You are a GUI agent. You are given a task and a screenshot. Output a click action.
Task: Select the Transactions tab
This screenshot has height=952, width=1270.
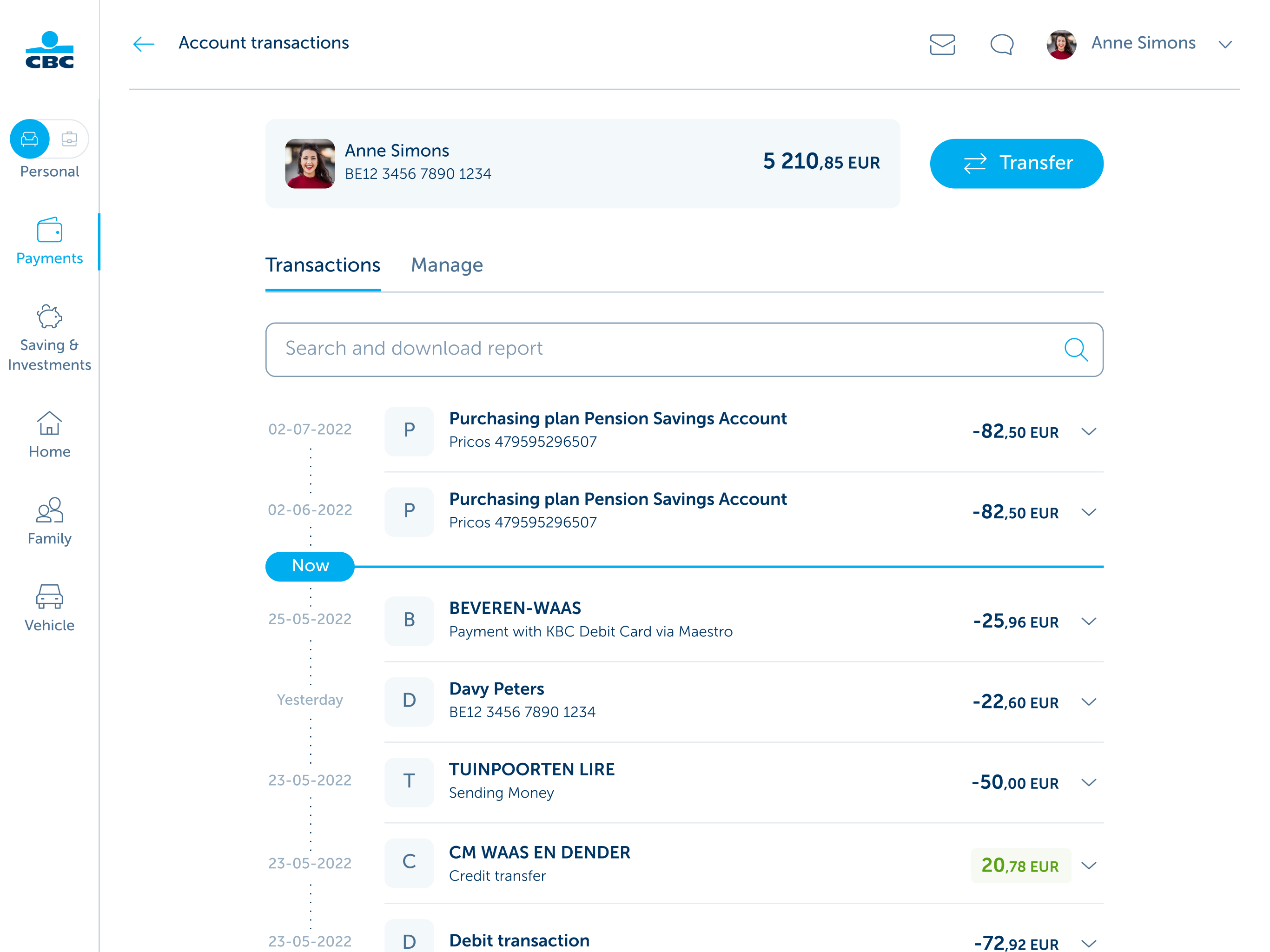tap(323, 265)
